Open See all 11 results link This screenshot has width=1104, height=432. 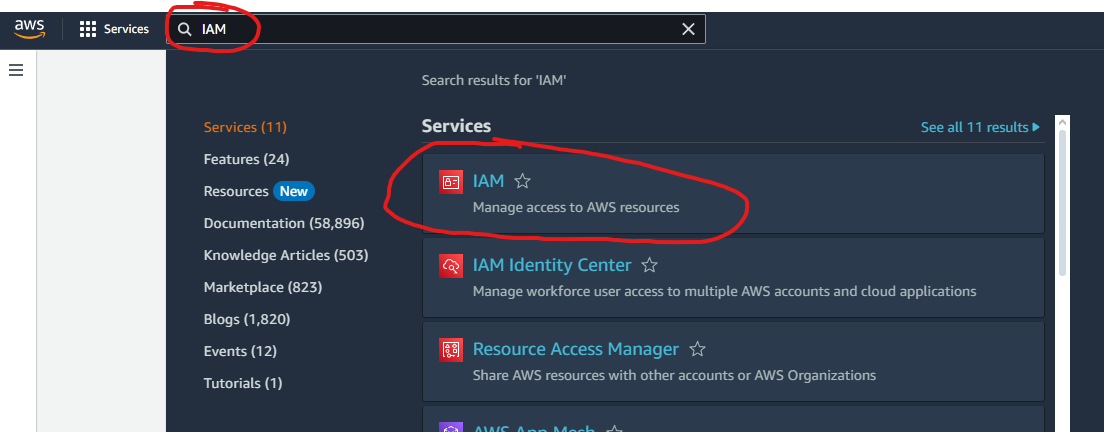(x=980, y=127)
